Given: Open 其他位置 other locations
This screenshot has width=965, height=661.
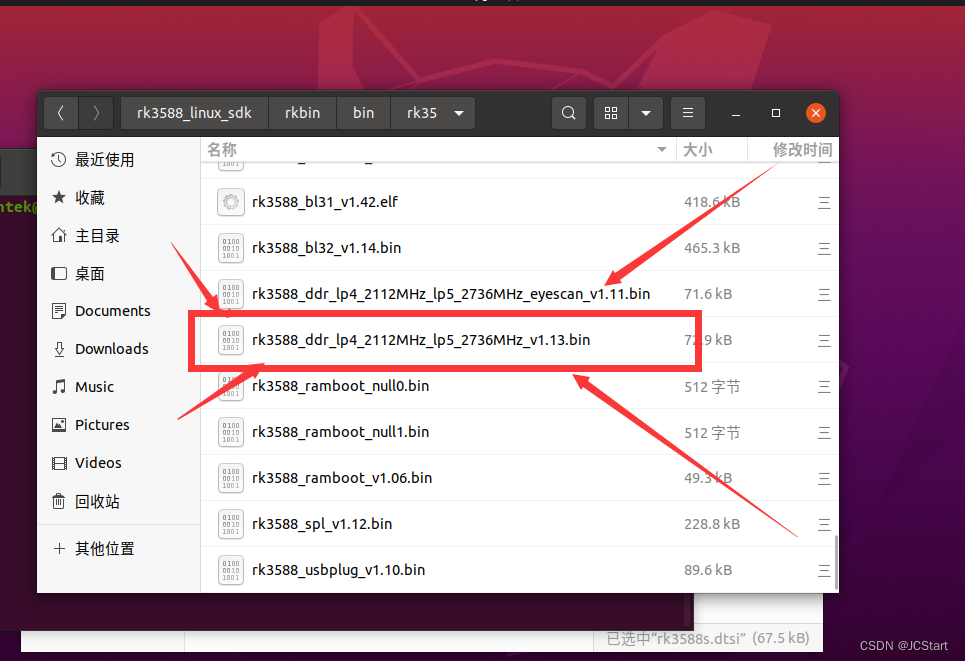Looking at the screenshot, I should (x=118, y=548).
